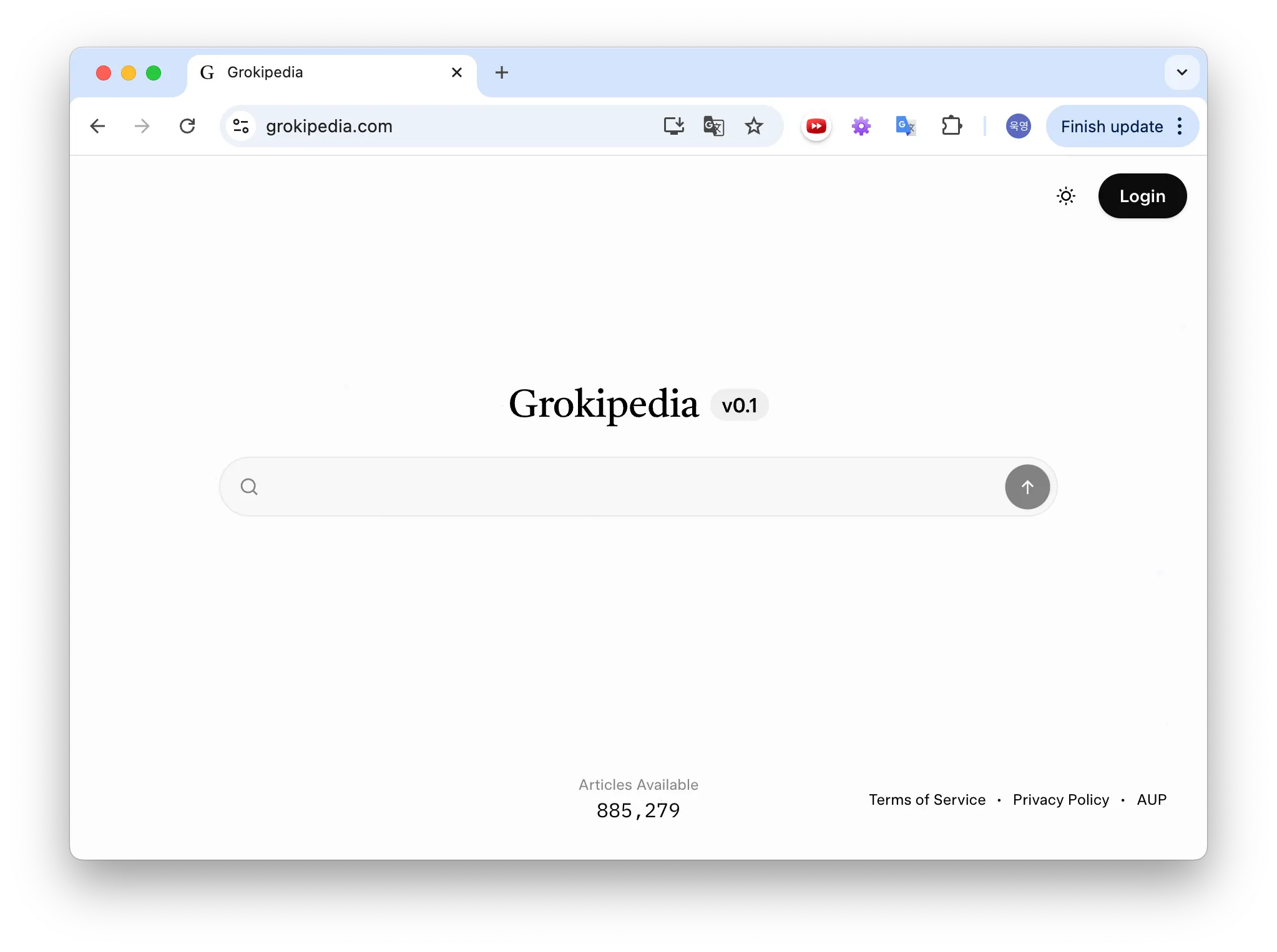The image size is (1277, 952).
Task: Open a new tab with plus button
Action: [501, 72]
